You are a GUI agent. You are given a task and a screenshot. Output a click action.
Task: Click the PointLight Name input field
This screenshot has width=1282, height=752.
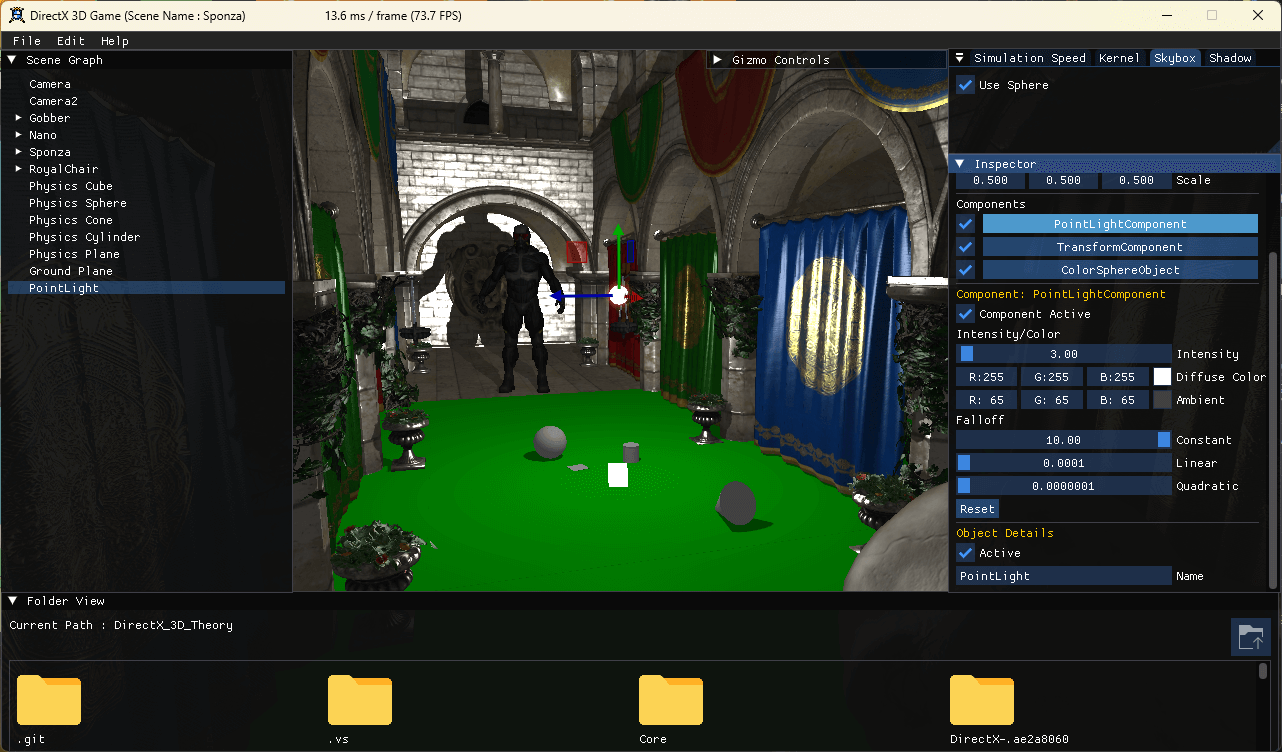1063,576
